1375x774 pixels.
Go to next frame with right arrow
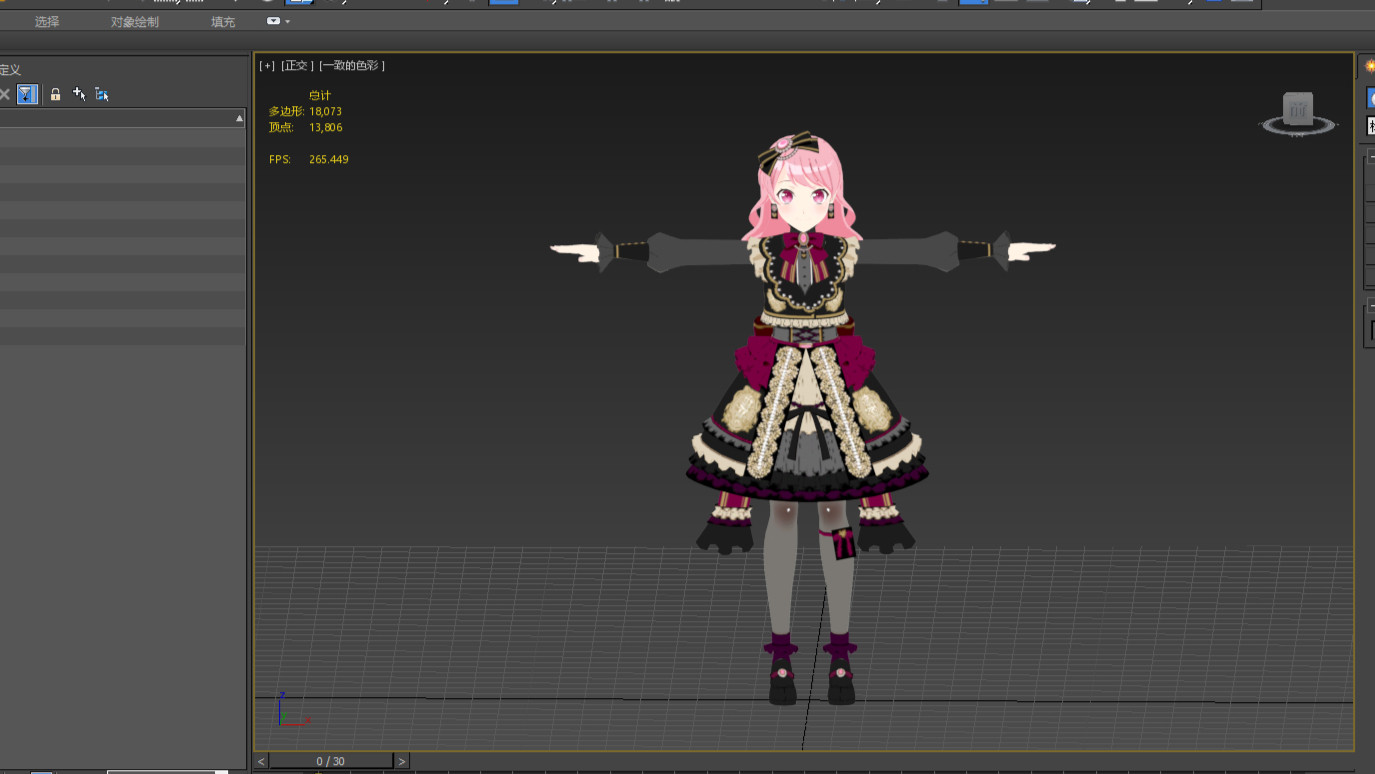[402, 761]
